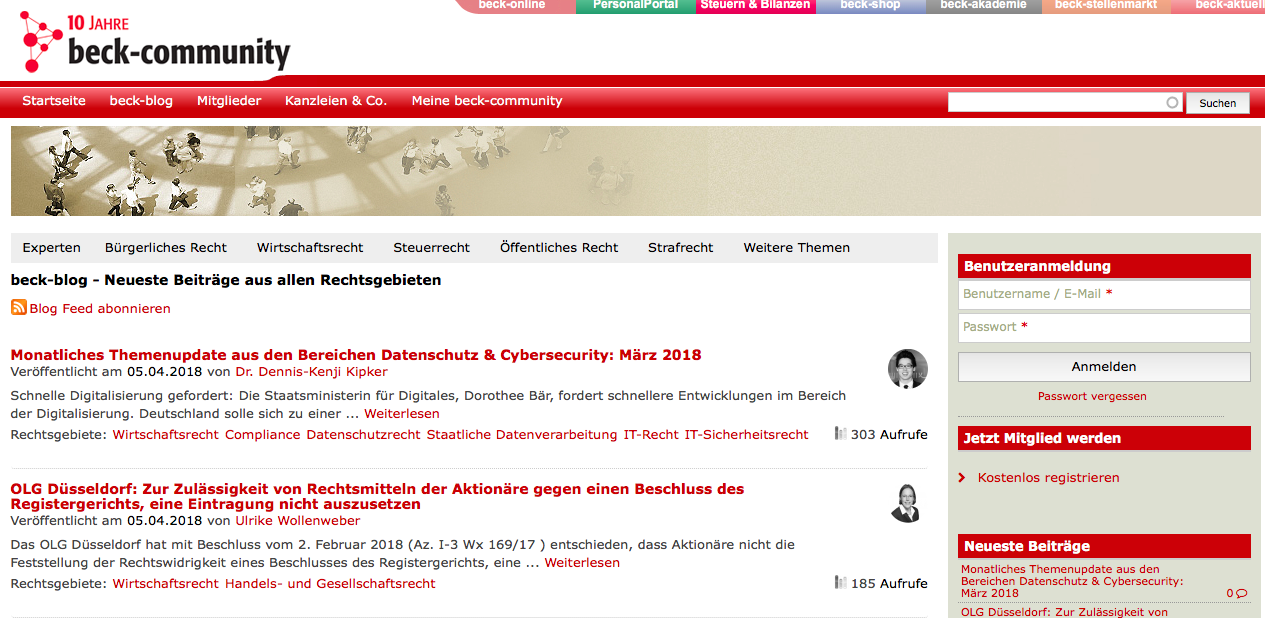Viewport: 1265px width, 618px height.
Task: Go to Startseite in the main menu
Action: tap(54, 101)
